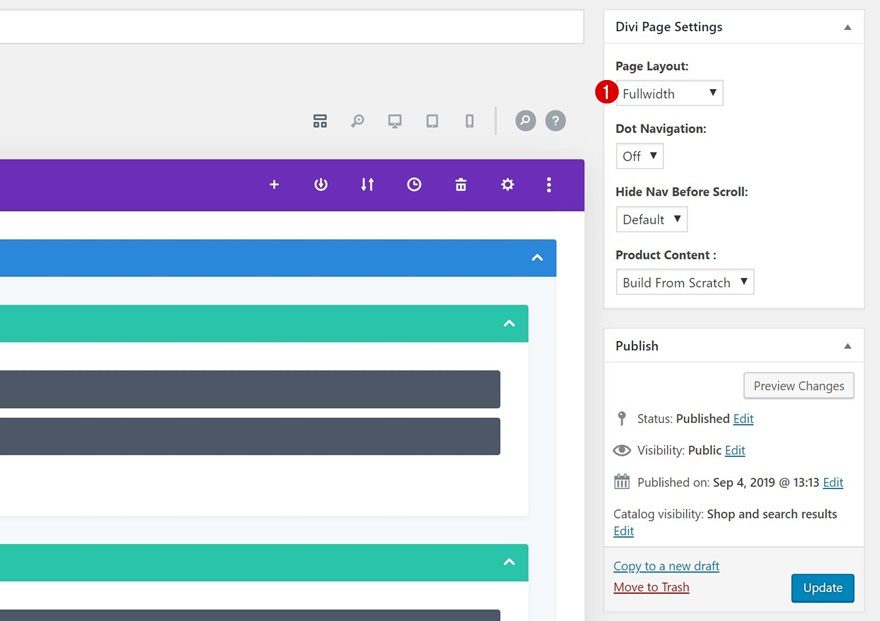Click the Preview Changes button

pyautogui.click(x=798, y=385)
